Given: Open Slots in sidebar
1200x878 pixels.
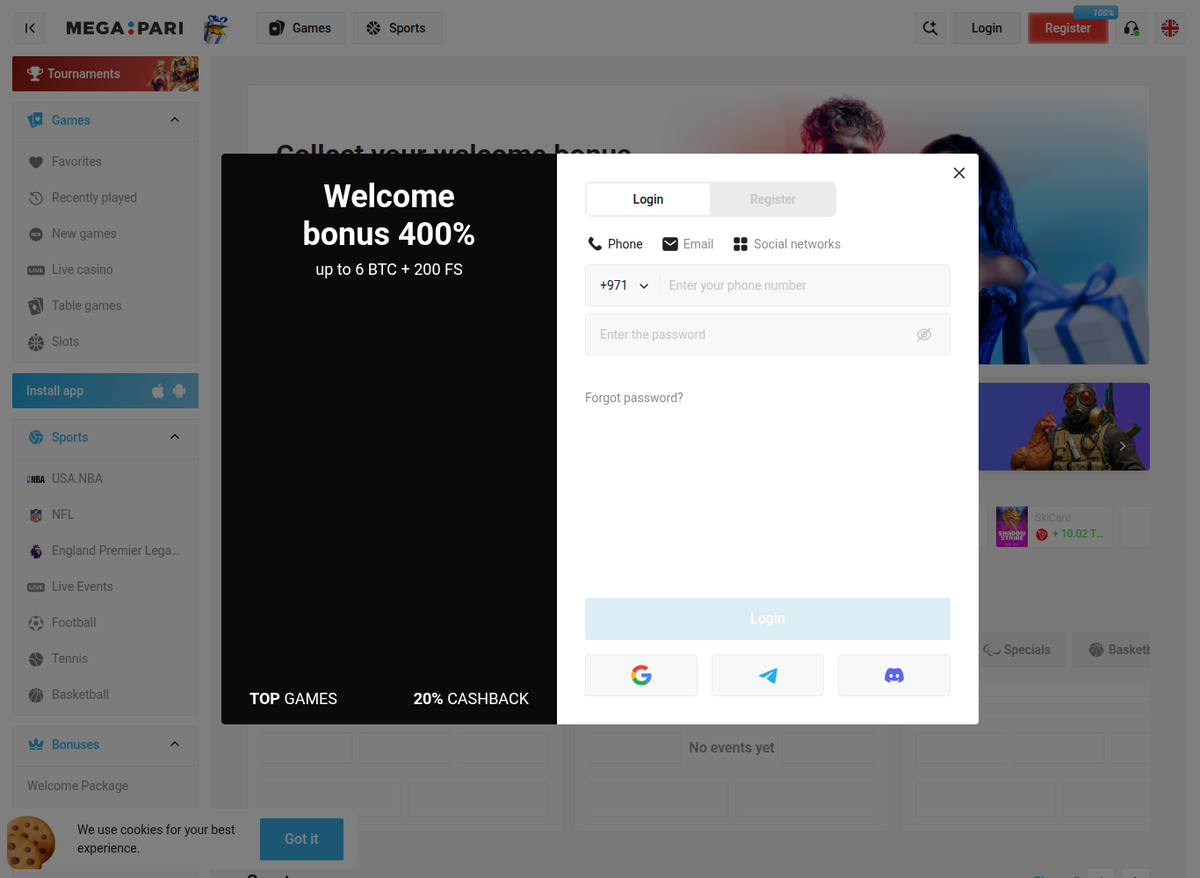Looking at the screenshot, I should click(105, 341).
